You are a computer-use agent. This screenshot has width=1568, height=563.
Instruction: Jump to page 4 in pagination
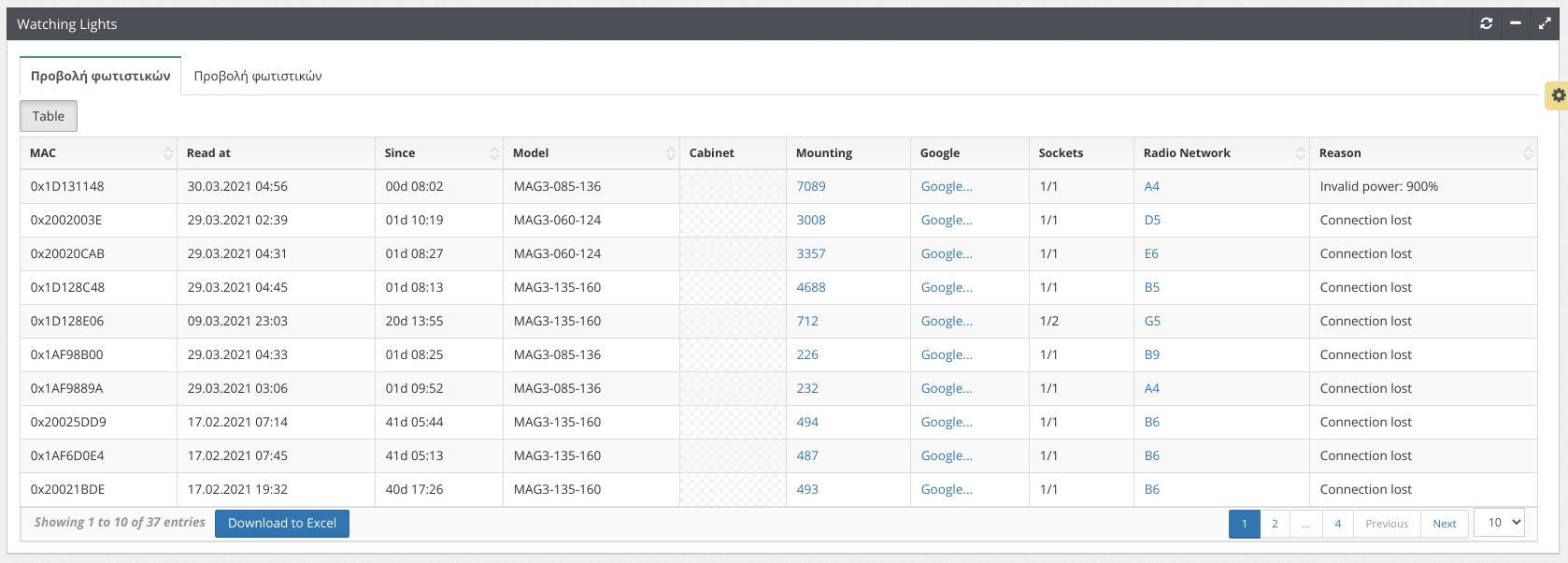[x=1337, y=524]
